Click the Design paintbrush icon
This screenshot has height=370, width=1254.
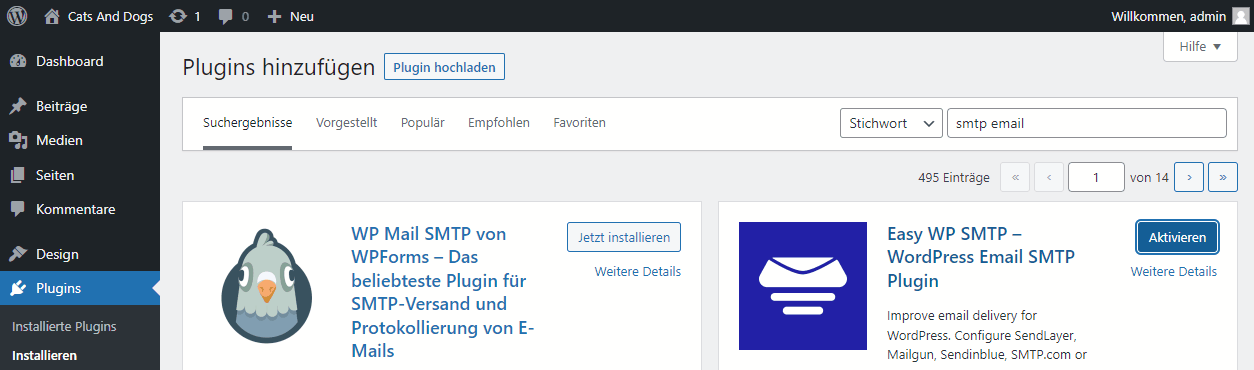18,254
